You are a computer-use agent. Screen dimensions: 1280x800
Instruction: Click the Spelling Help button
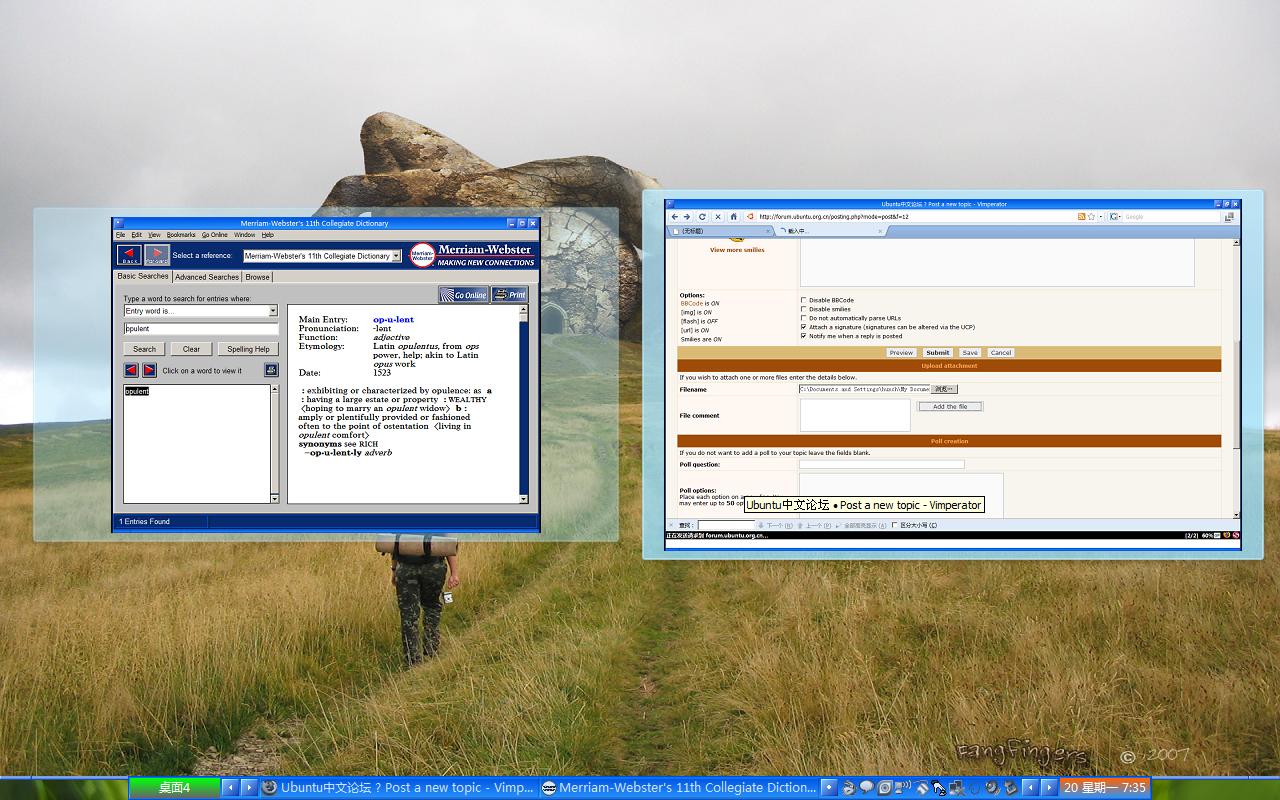point(248,349)
